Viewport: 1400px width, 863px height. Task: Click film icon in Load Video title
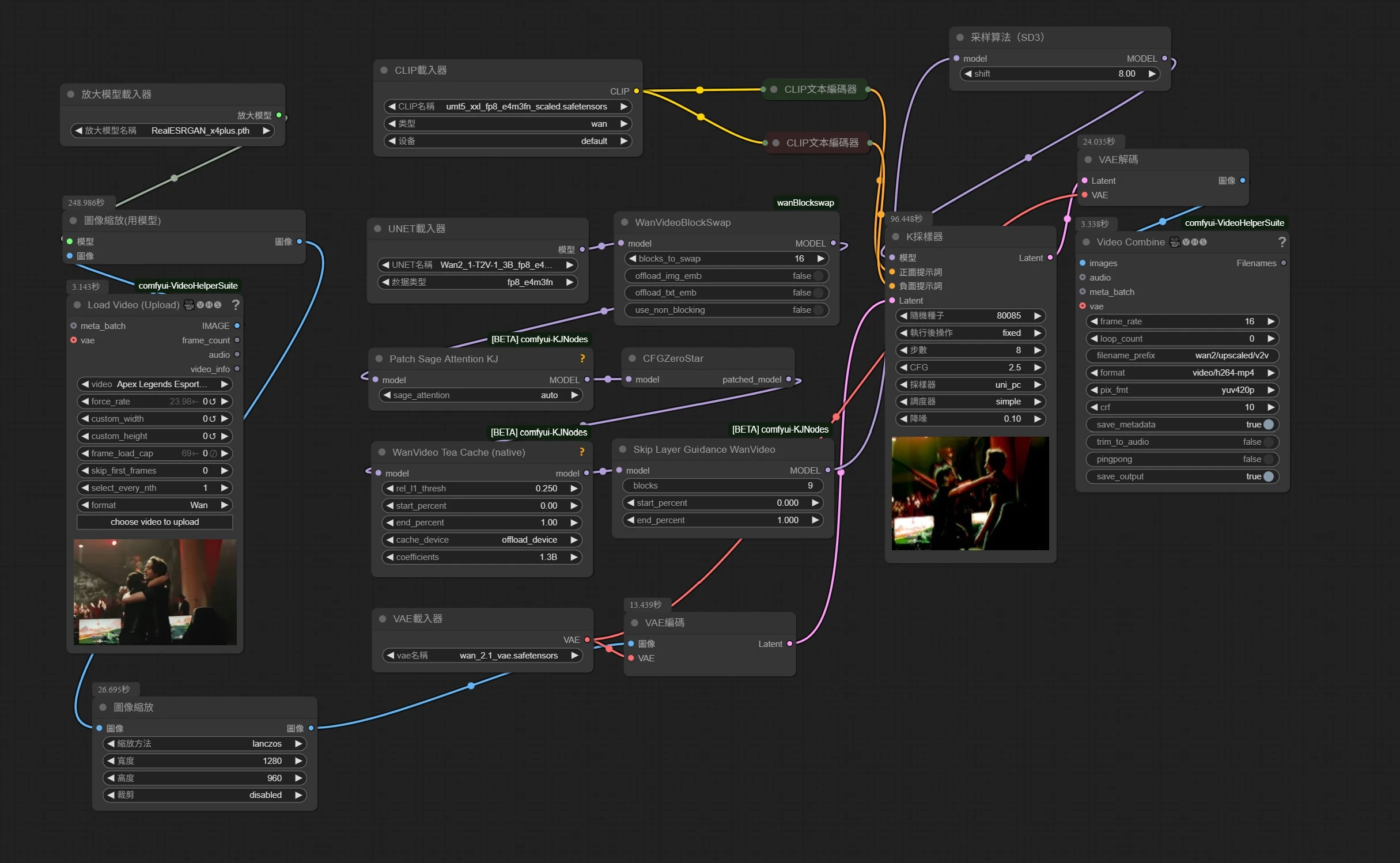(189, 304)
